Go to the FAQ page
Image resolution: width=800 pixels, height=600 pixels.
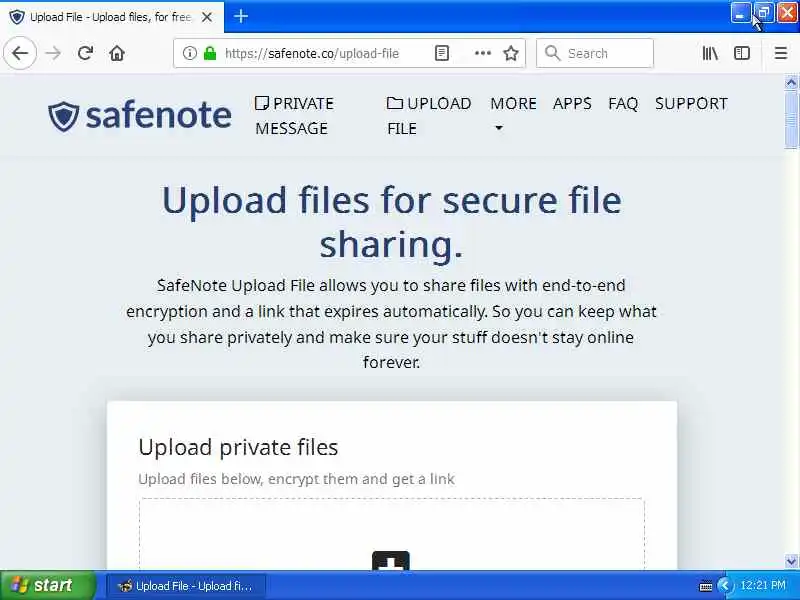click(623, 104)
